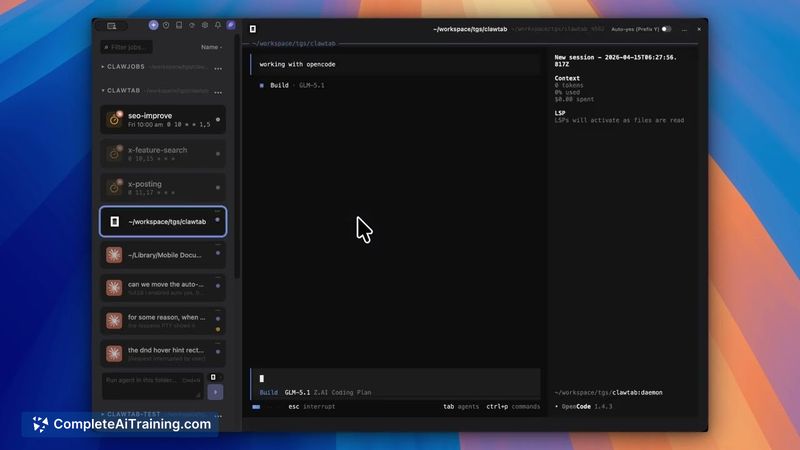
Task: Click the ~/Library/Mobile Docu... Claude icon
Action: [114, 255]
